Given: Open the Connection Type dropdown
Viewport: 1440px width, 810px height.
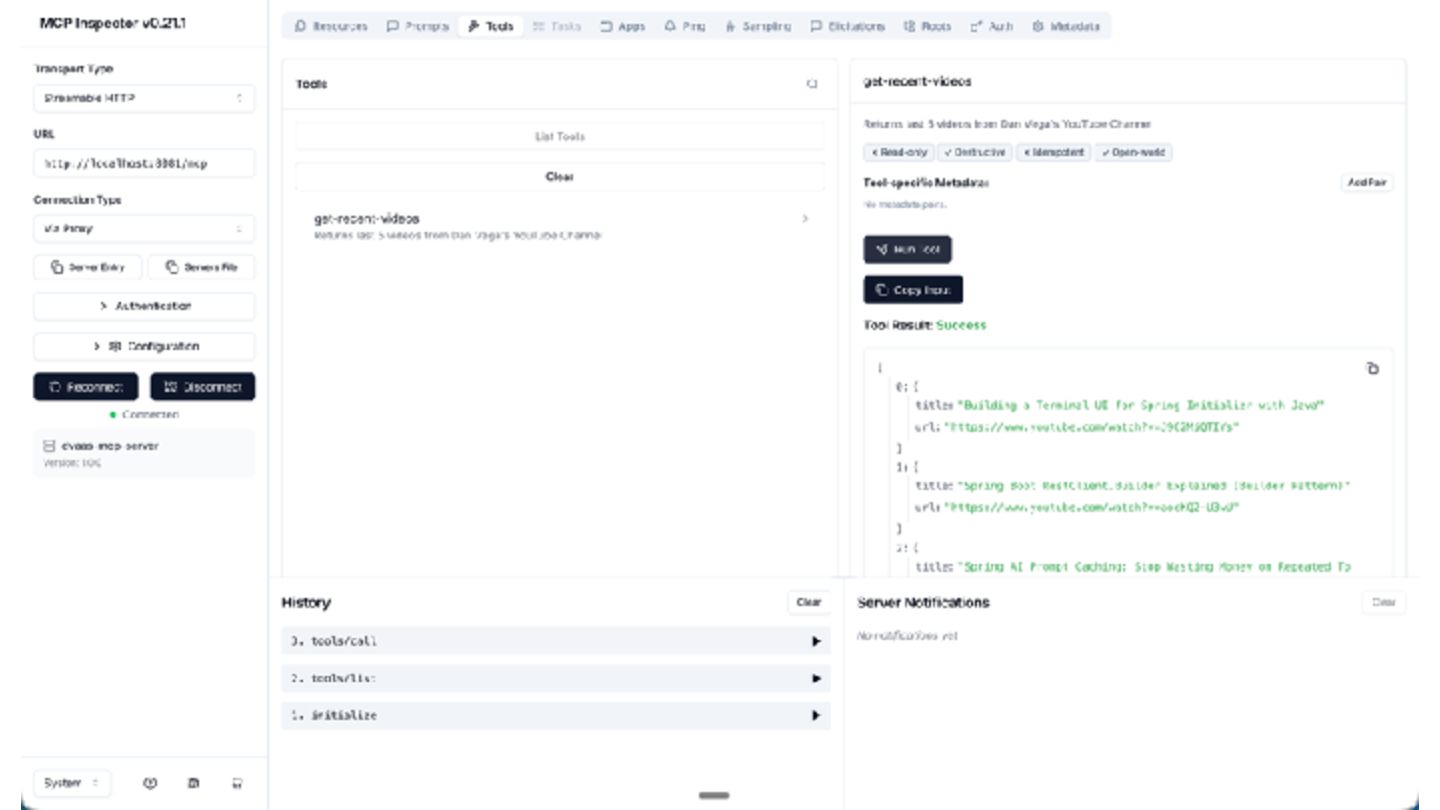Looking at the screenshot, I should pyautogui.click(x=144, y=228).
